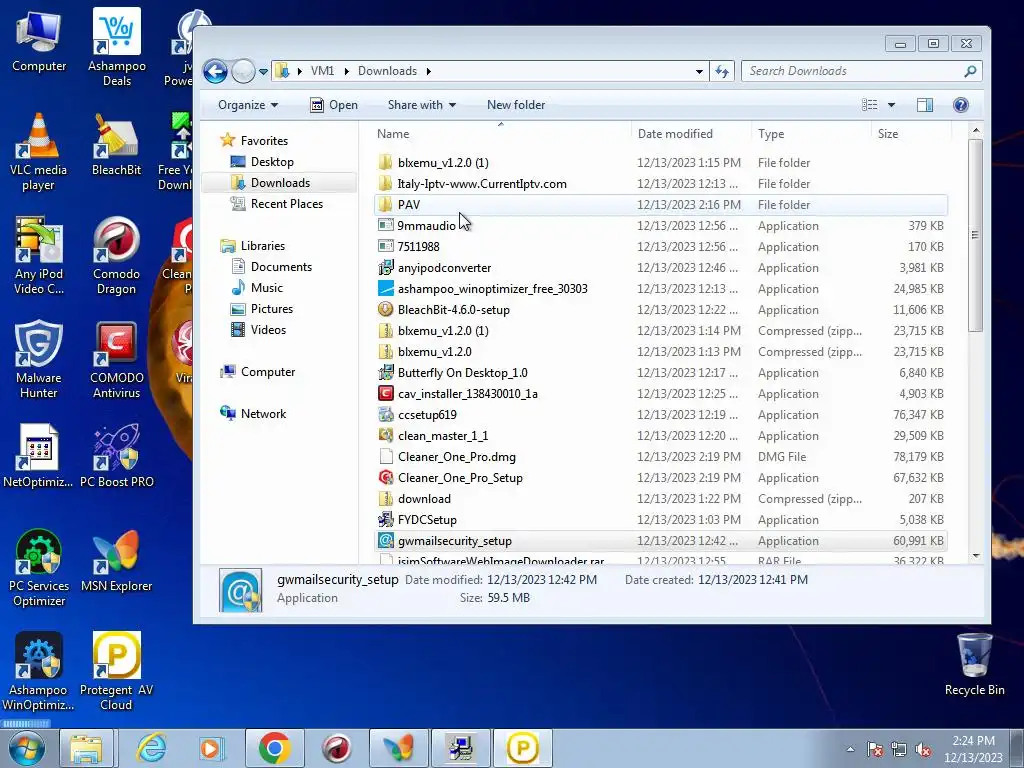Open Comodo Dragon from taskbar

coord(336,748)
